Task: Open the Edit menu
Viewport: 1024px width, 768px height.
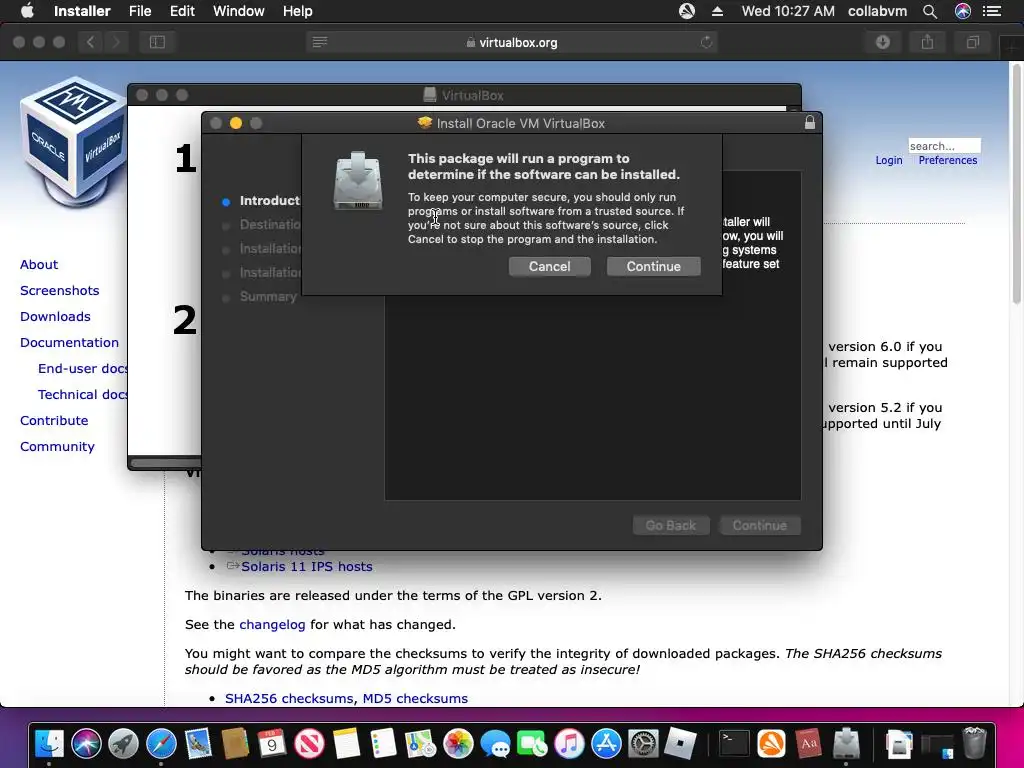Action: (182, 11)
